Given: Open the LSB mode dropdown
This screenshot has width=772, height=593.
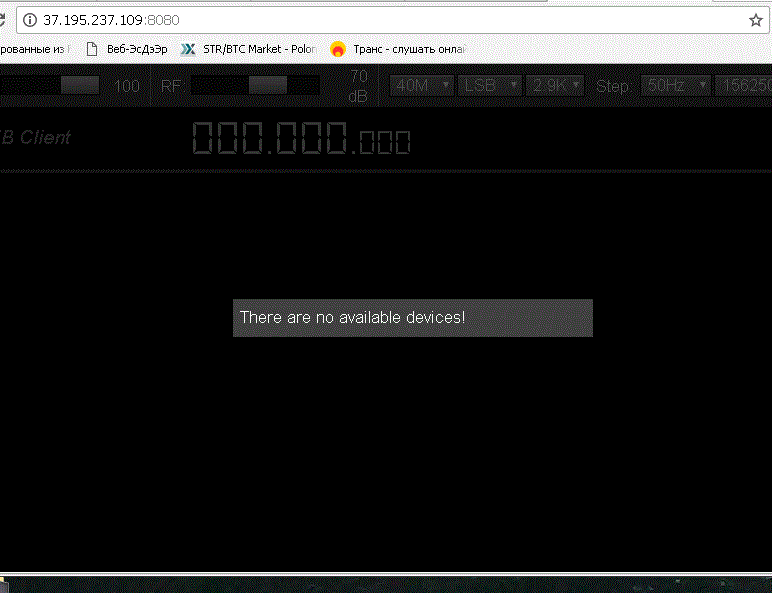Looking at the screenshot, I should tap(490, 86).
